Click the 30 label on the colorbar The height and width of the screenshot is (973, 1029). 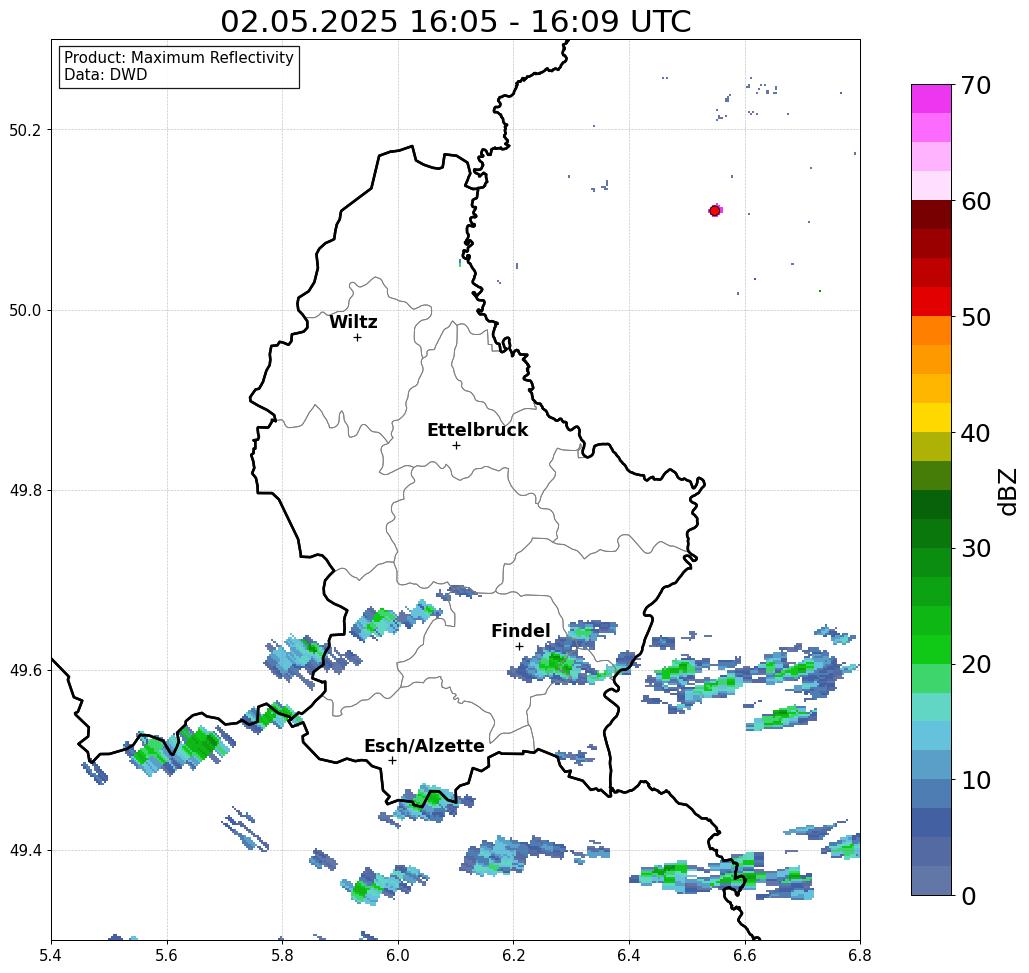coord(976,548)
